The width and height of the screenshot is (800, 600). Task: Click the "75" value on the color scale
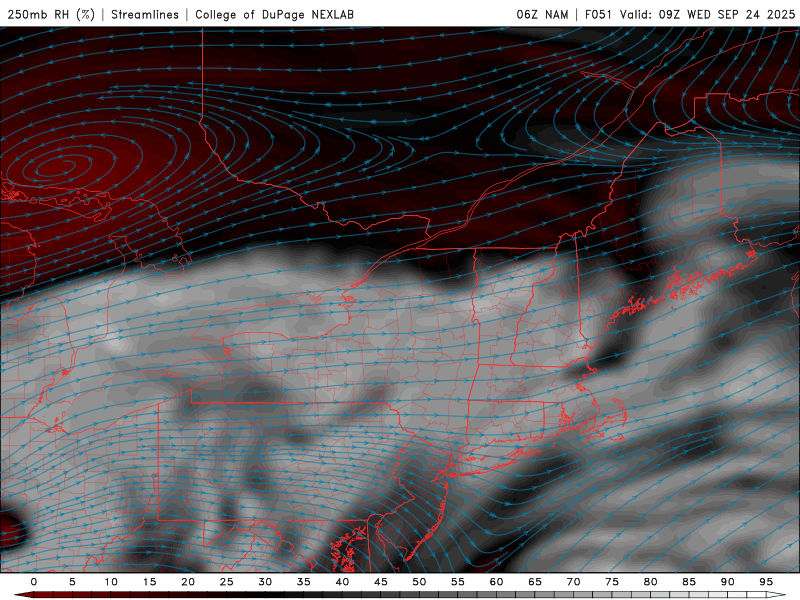612,582
